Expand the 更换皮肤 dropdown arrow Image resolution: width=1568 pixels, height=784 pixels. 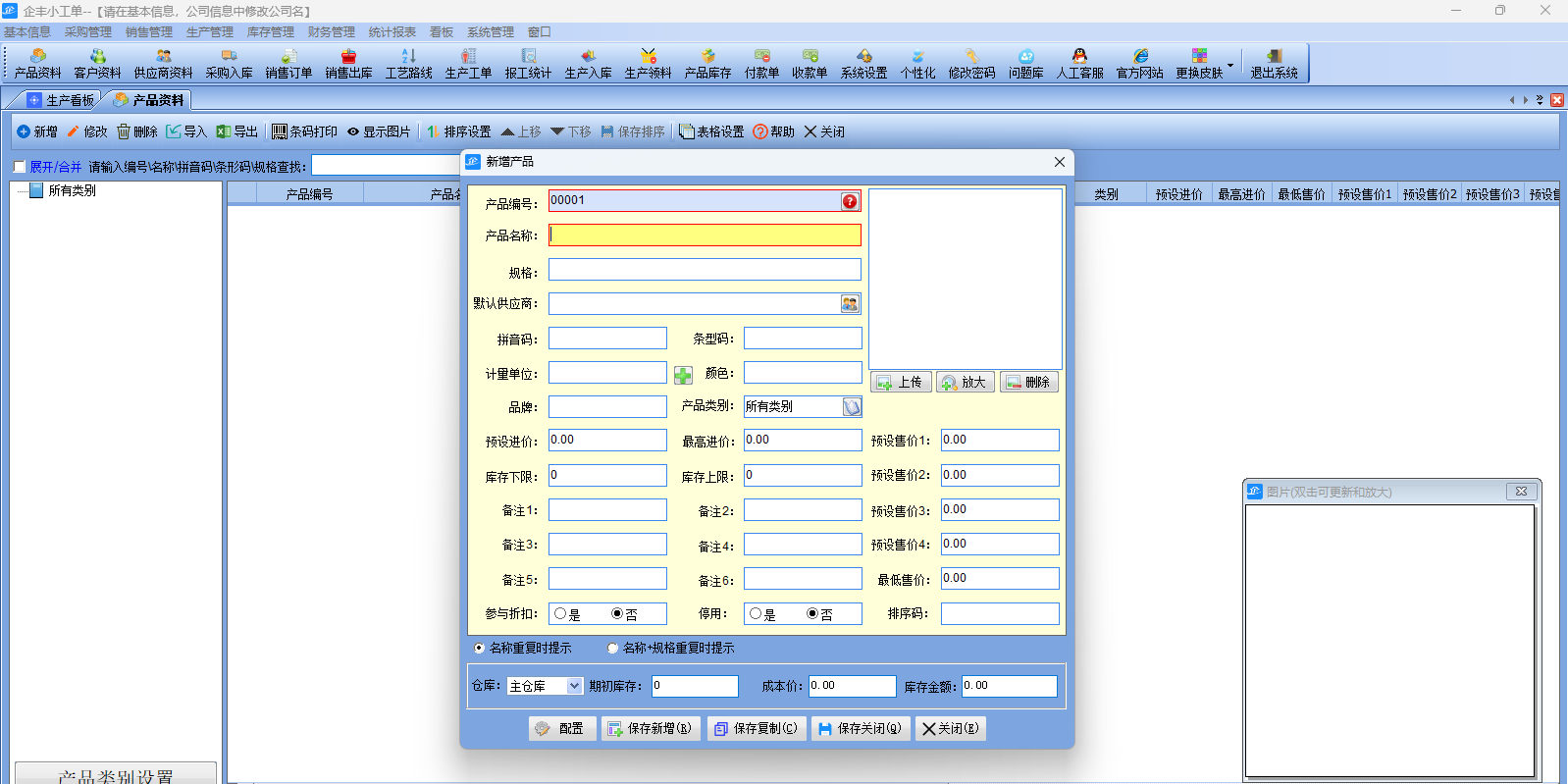click(x=1230, y=66)
